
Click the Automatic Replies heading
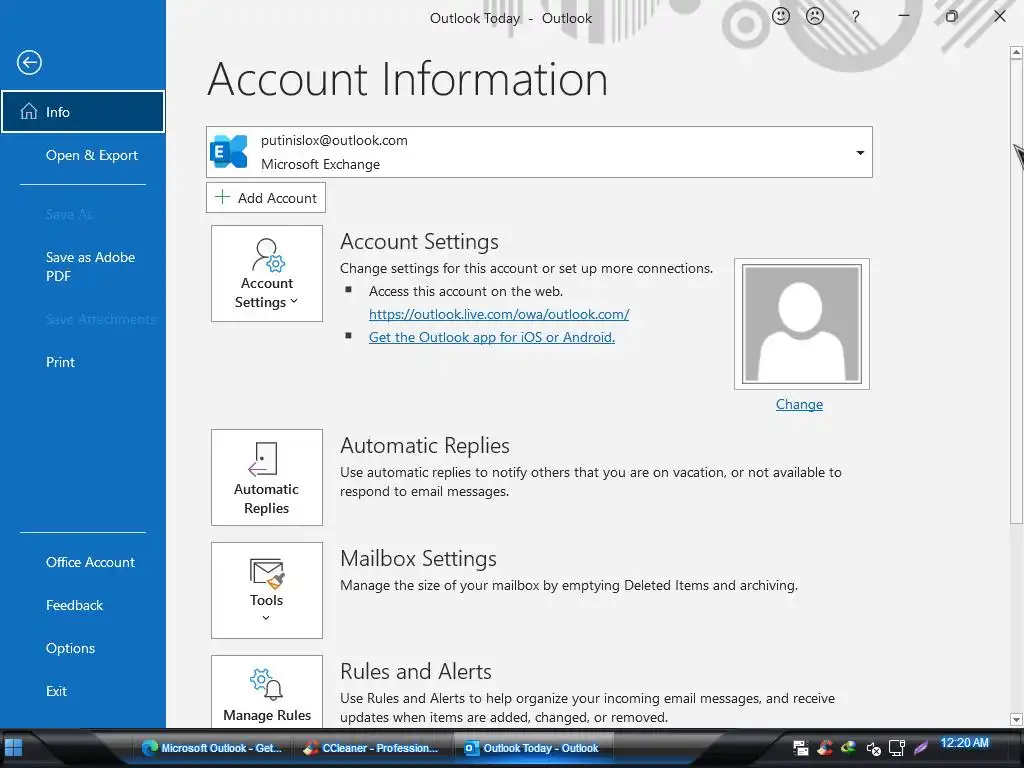coord(425,445)
